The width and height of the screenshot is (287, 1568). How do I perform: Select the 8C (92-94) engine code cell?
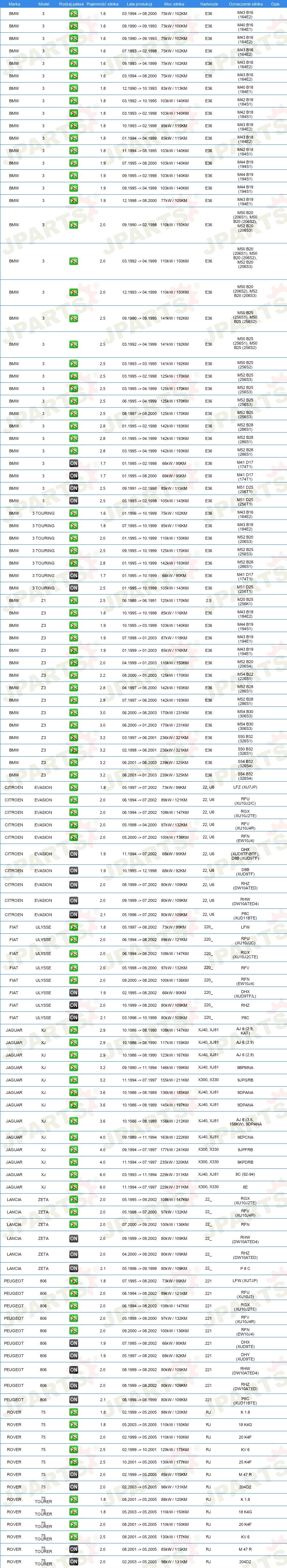[245, 1174]
